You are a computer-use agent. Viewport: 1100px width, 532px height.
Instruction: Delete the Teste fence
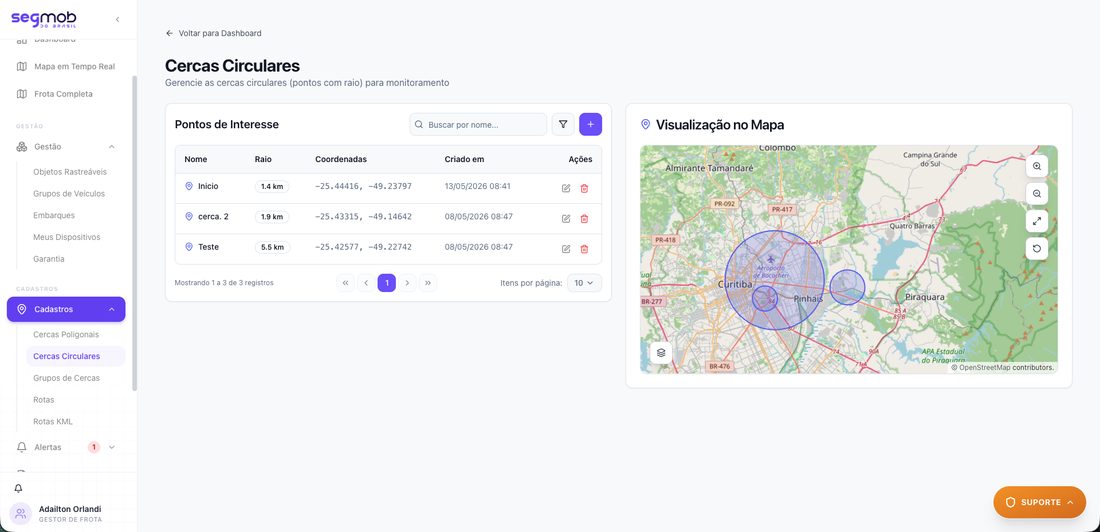pyautogui.click(x=584, y=248)
